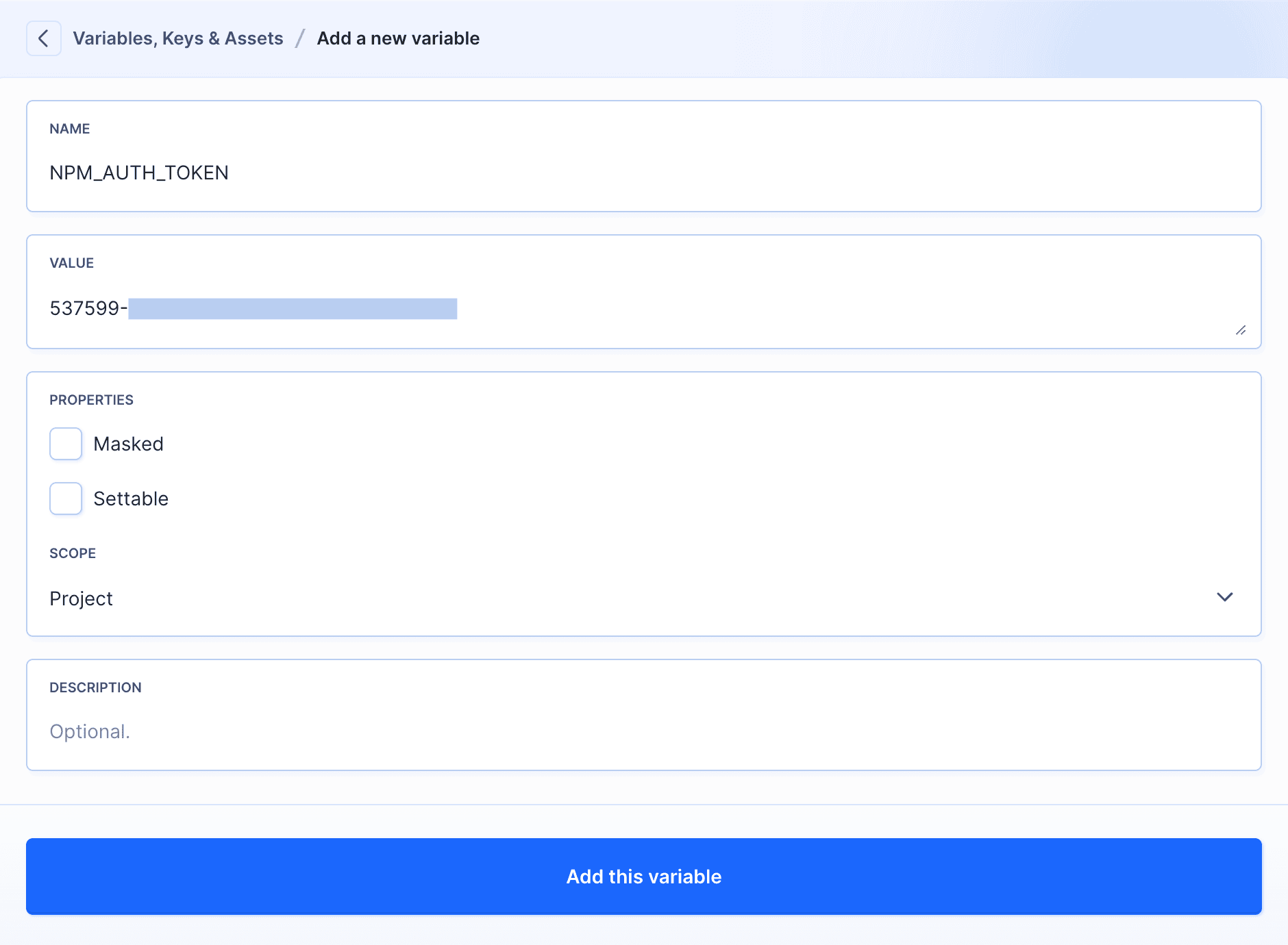Toggle the Masked checkbox off

pyautogui.click(x=65, y=443)
